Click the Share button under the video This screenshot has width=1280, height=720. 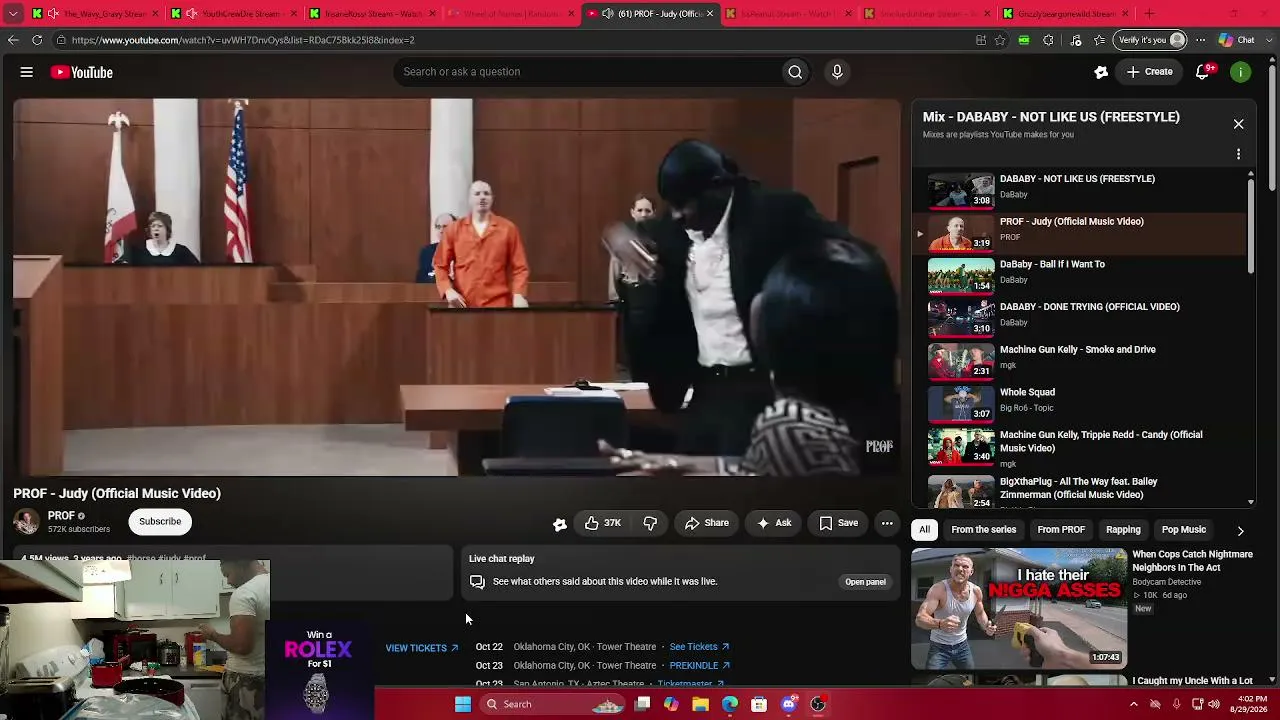pos(707,523)
